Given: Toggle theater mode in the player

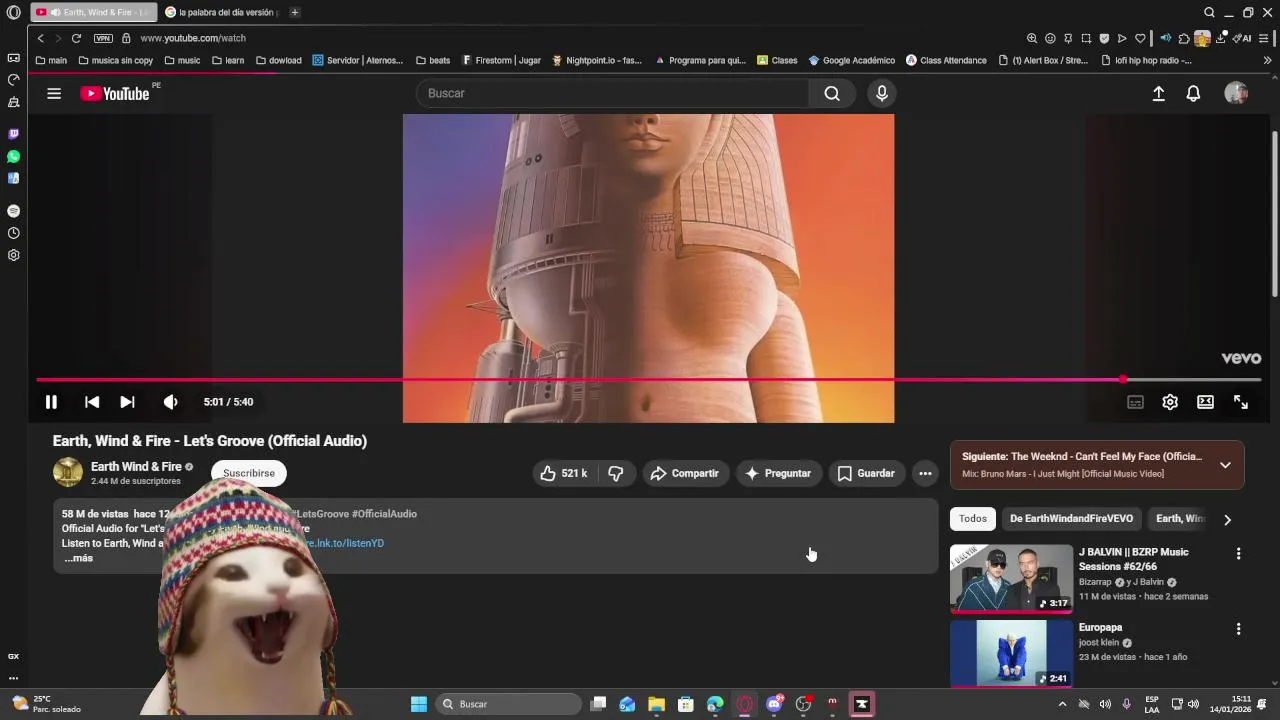Looking at the screenshot, I should click(x=1205, y=402).
